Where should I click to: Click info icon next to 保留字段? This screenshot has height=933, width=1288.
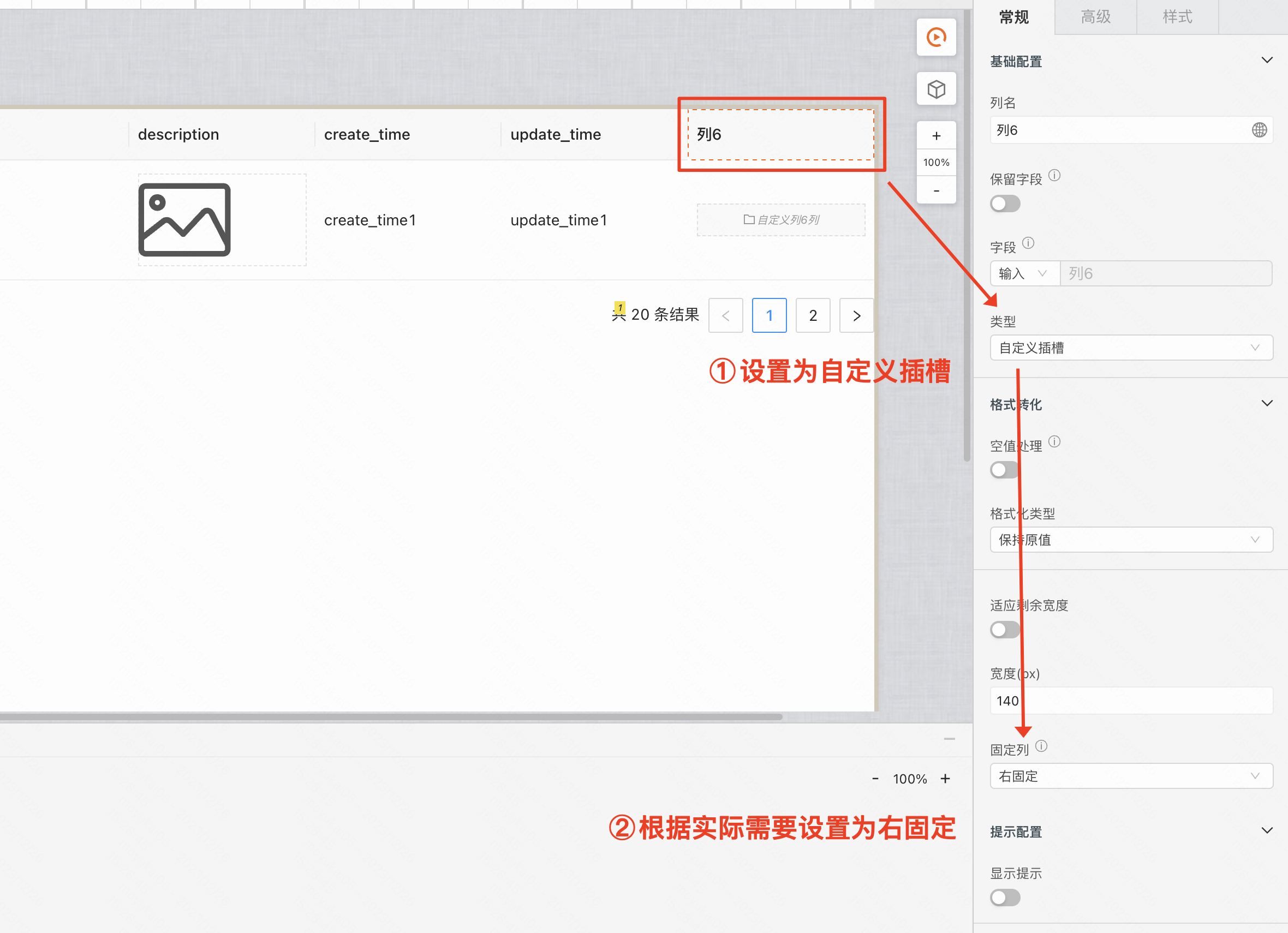pos(1054,176)
